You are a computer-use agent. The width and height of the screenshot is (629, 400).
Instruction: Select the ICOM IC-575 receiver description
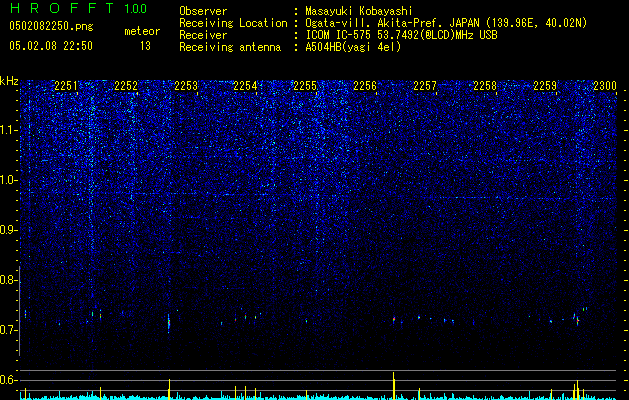[401, 35]
